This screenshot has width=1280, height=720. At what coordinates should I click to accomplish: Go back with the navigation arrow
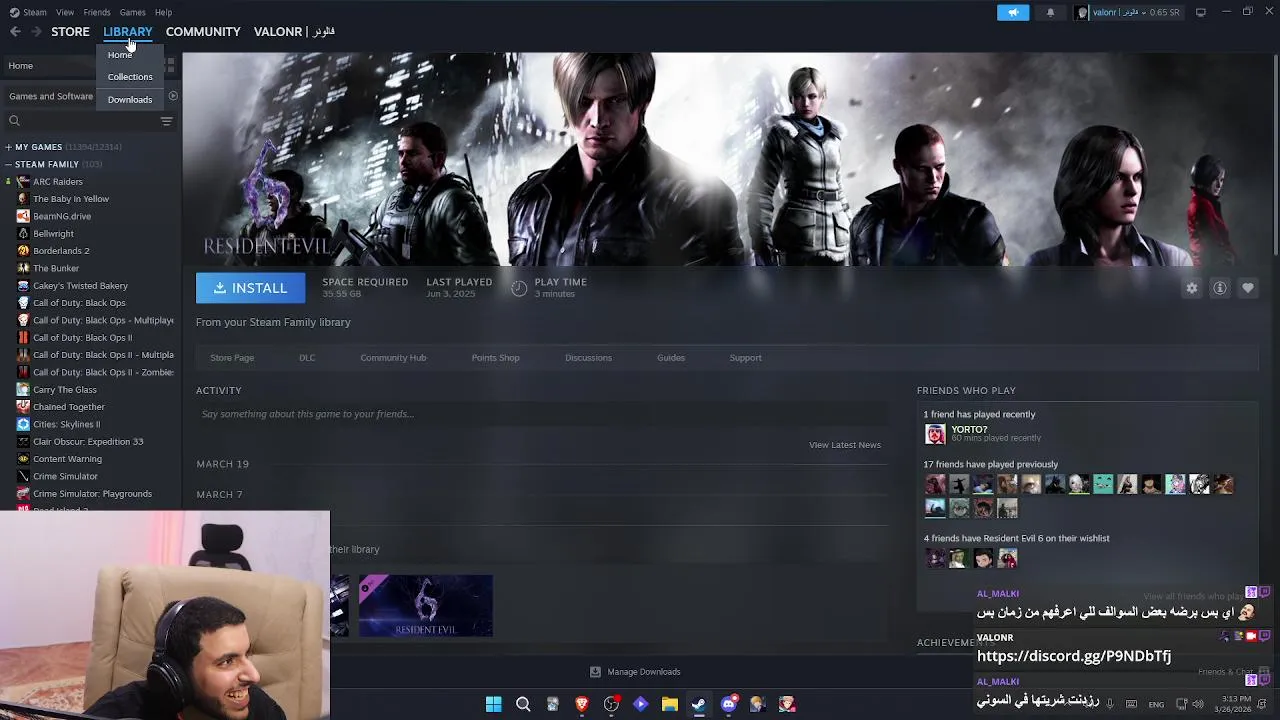[x=15, y=32]
